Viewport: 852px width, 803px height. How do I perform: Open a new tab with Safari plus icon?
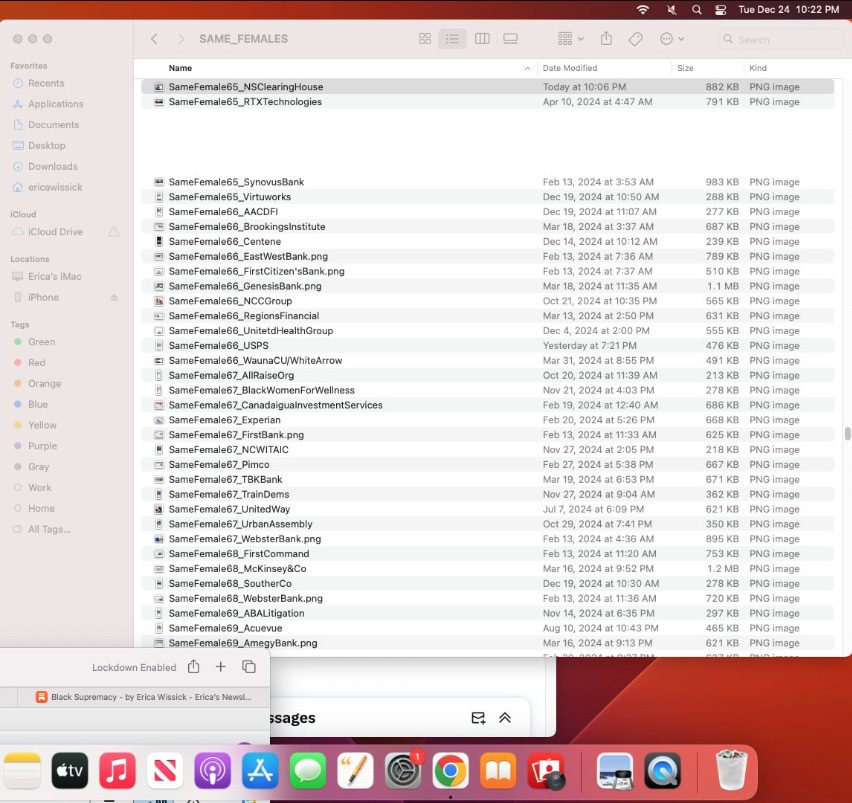[221, 667]
